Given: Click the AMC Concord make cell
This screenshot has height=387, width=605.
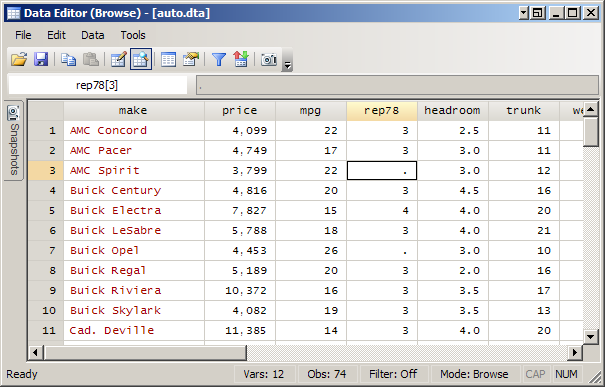Looking at the screenshot, I should [x=134, y=131].
